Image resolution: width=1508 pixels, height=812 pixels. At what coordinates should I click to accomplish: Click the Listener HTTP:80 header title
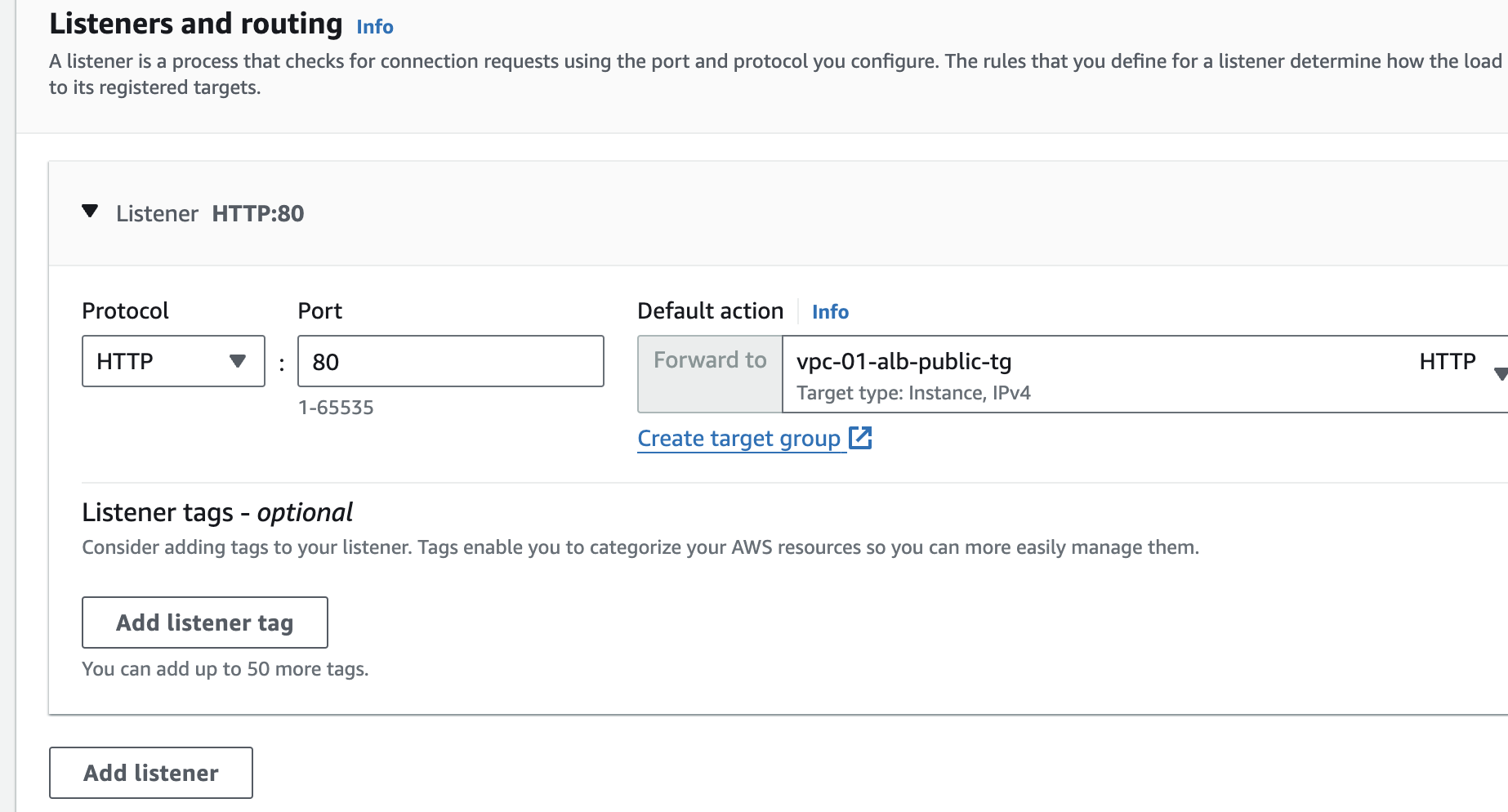[x=210, y=214]
